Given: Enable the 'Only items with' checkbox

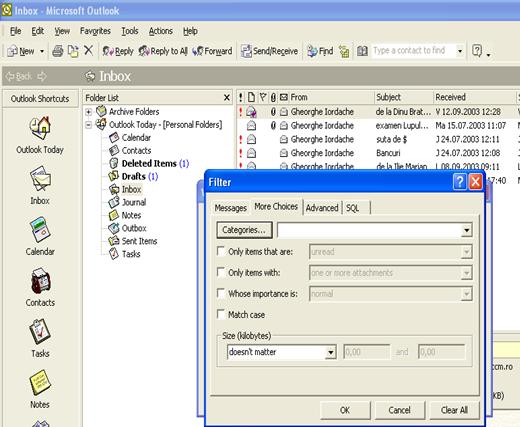Looking at the screenshot, I should pyautogui.click(x=221, y=272).
